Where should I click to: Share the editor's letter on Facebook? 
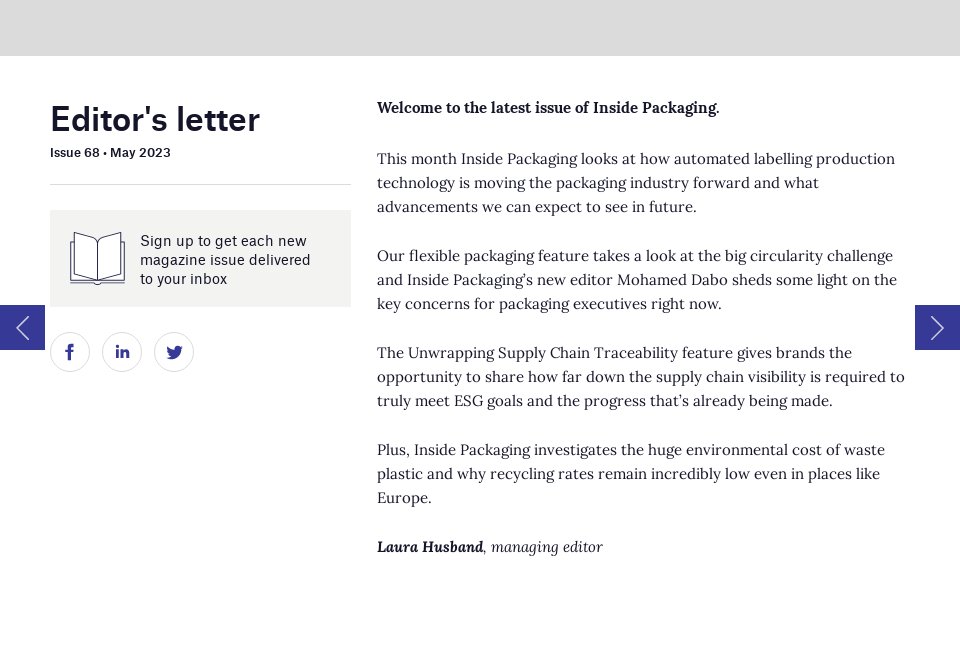click(70, 352)
